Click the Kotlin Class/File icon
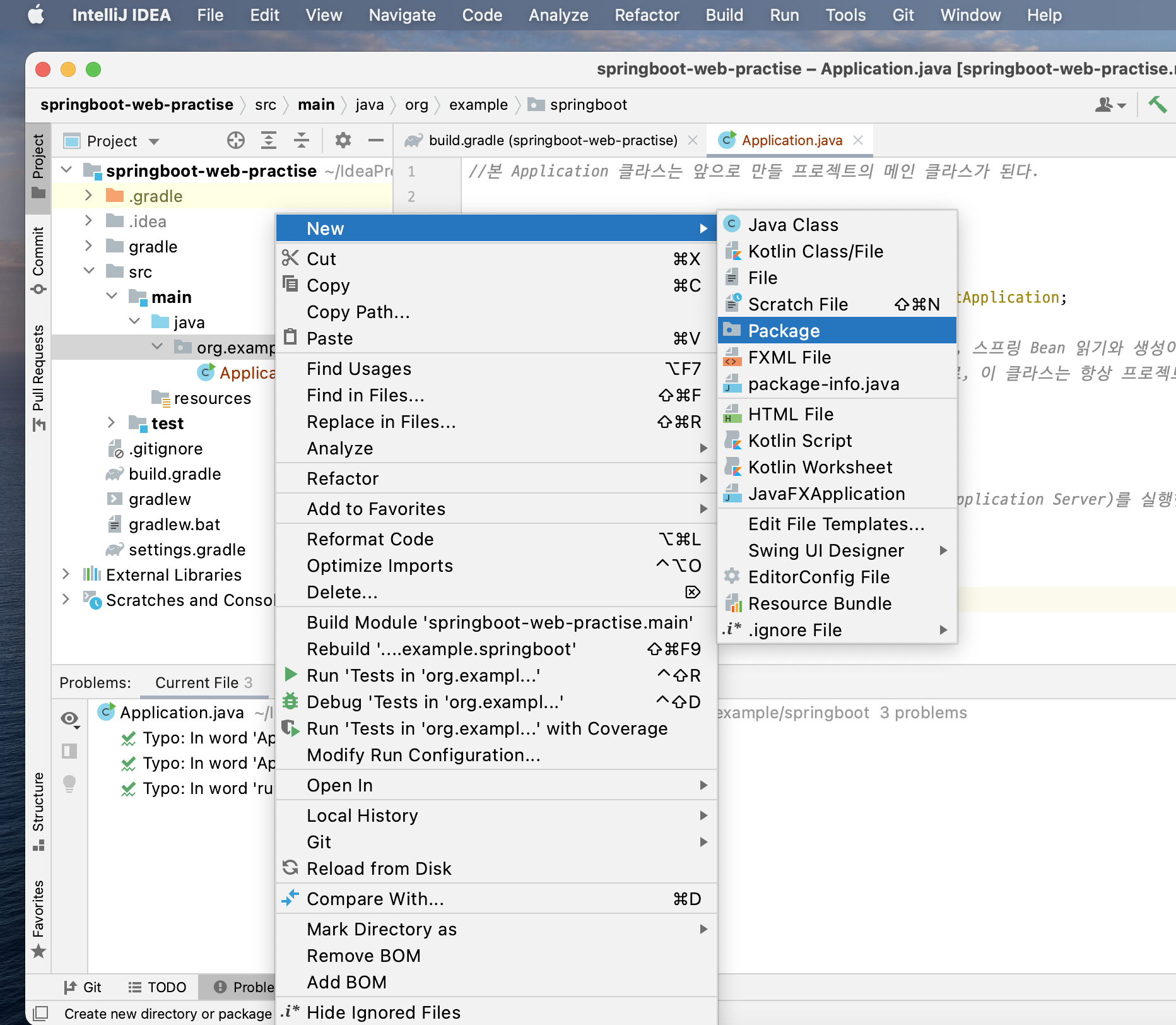The height and width of the screenshot is (1025, 1176). (732, 251)
